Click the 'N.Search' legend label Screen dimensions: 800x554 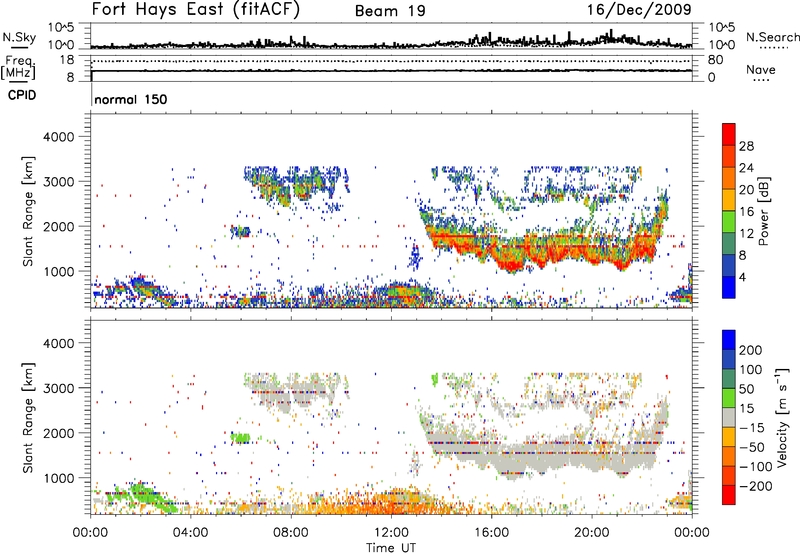772,37
